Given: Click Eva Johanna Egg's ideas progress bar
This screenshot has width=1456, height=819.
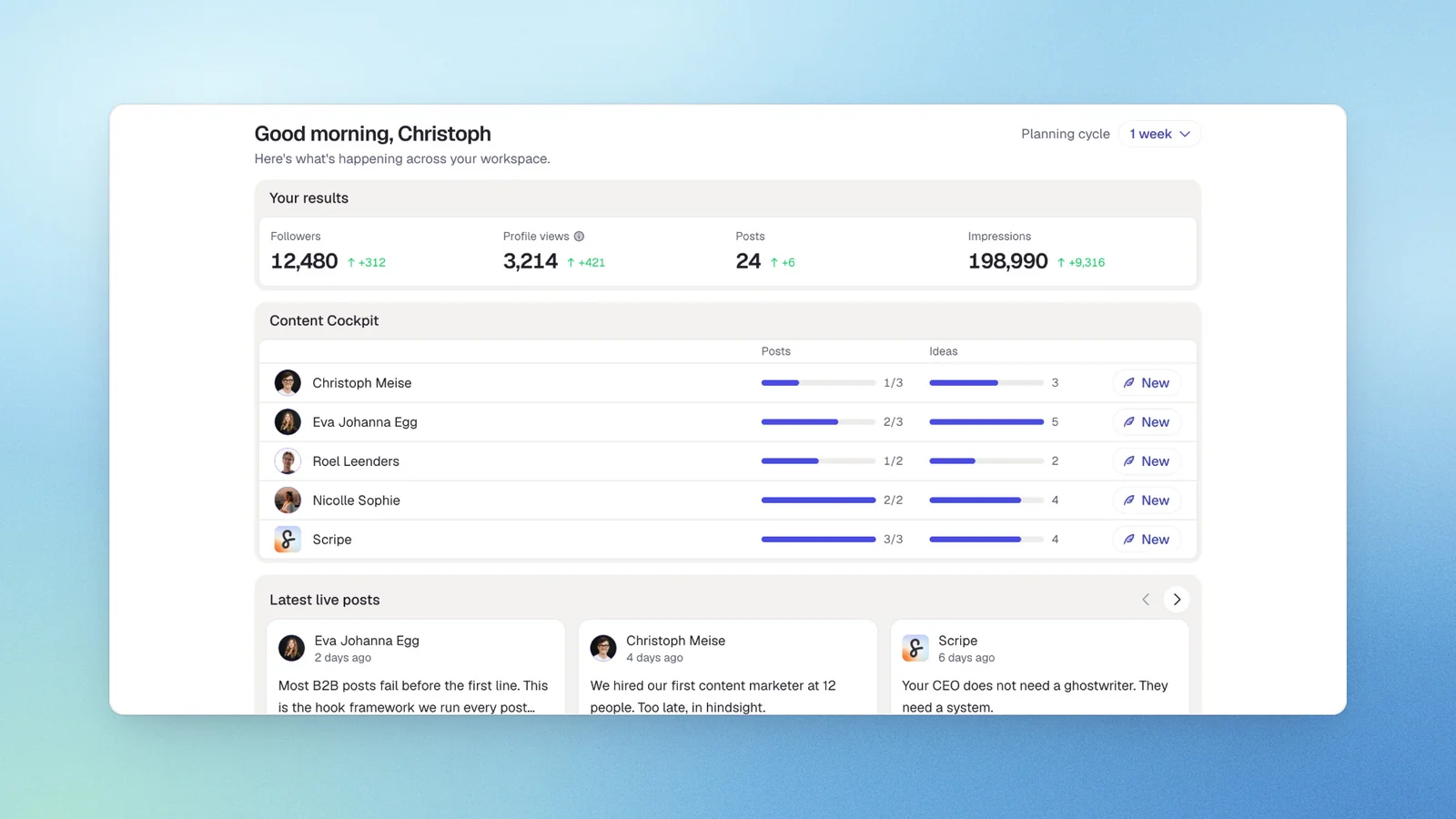Looking at the screenshot, I should click(986, 422).
